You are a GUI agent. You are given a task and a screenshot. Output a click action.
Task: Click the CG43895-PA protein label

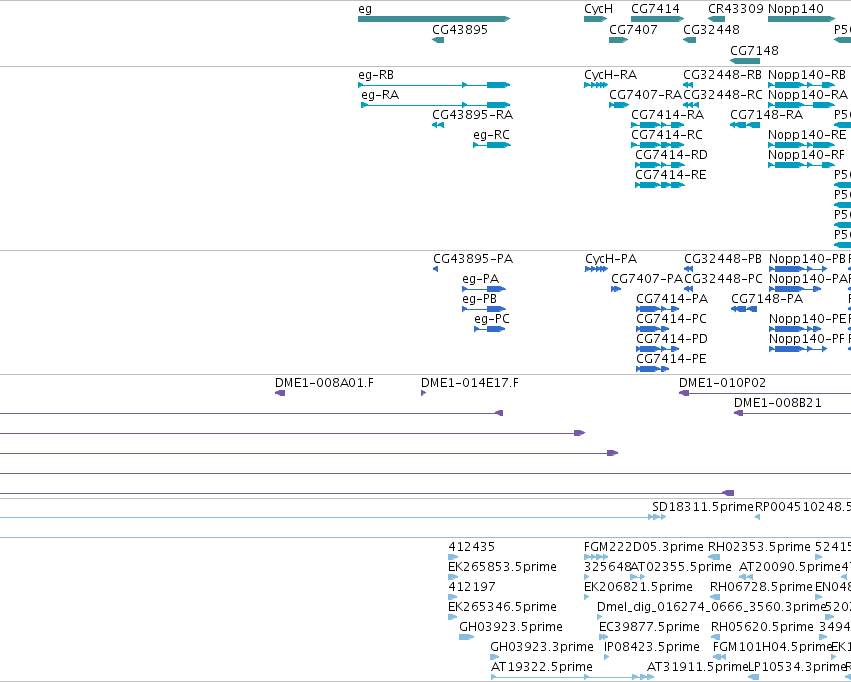tap(473, 259)
